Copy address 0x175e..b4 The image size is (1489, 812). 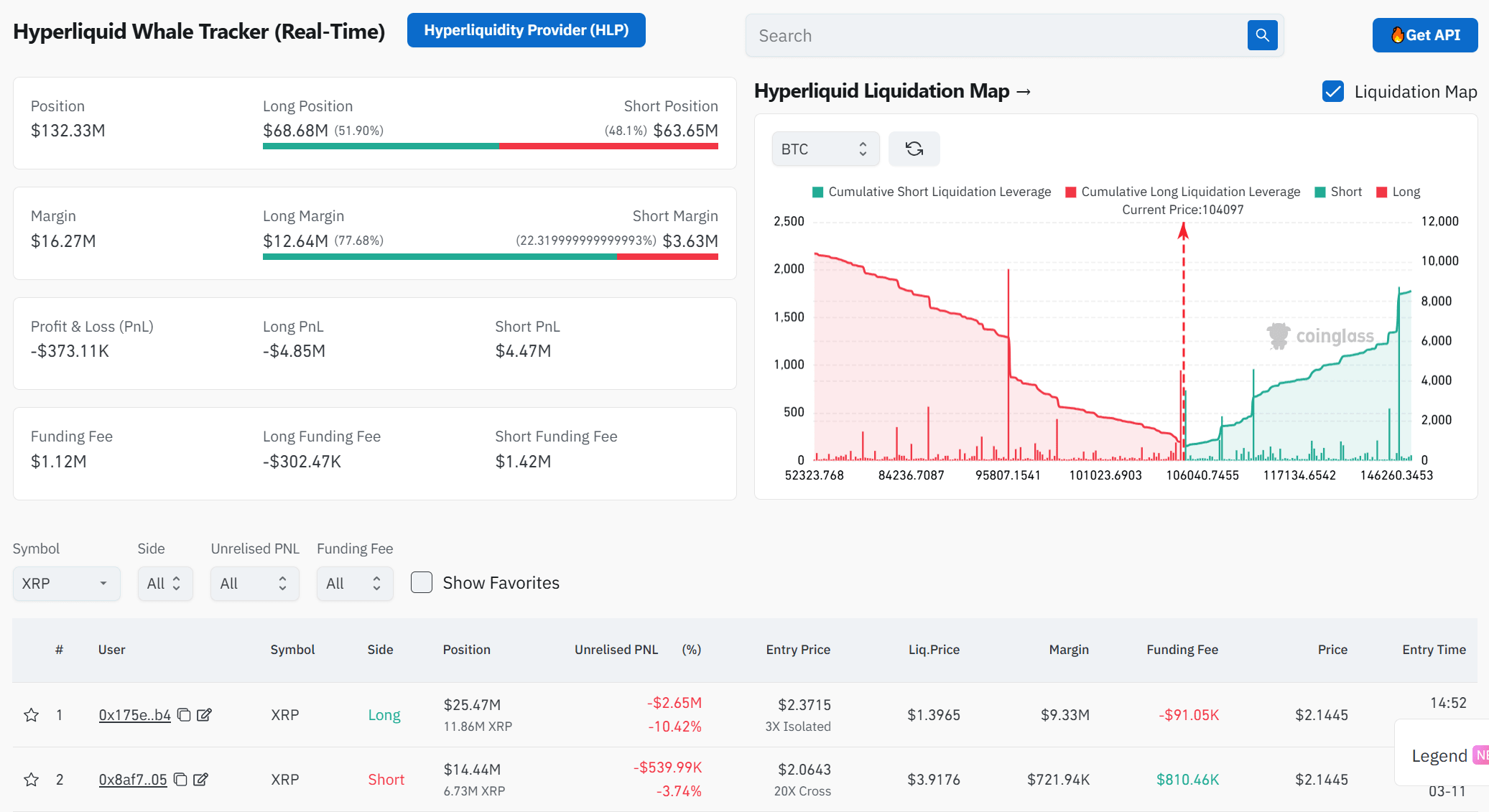pyautogui.click(x=184, y=715)
